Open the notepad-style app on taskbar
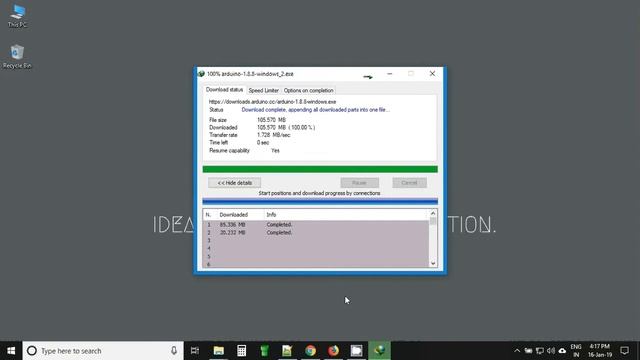Screen dimensions: 640x360 [287, 351]
